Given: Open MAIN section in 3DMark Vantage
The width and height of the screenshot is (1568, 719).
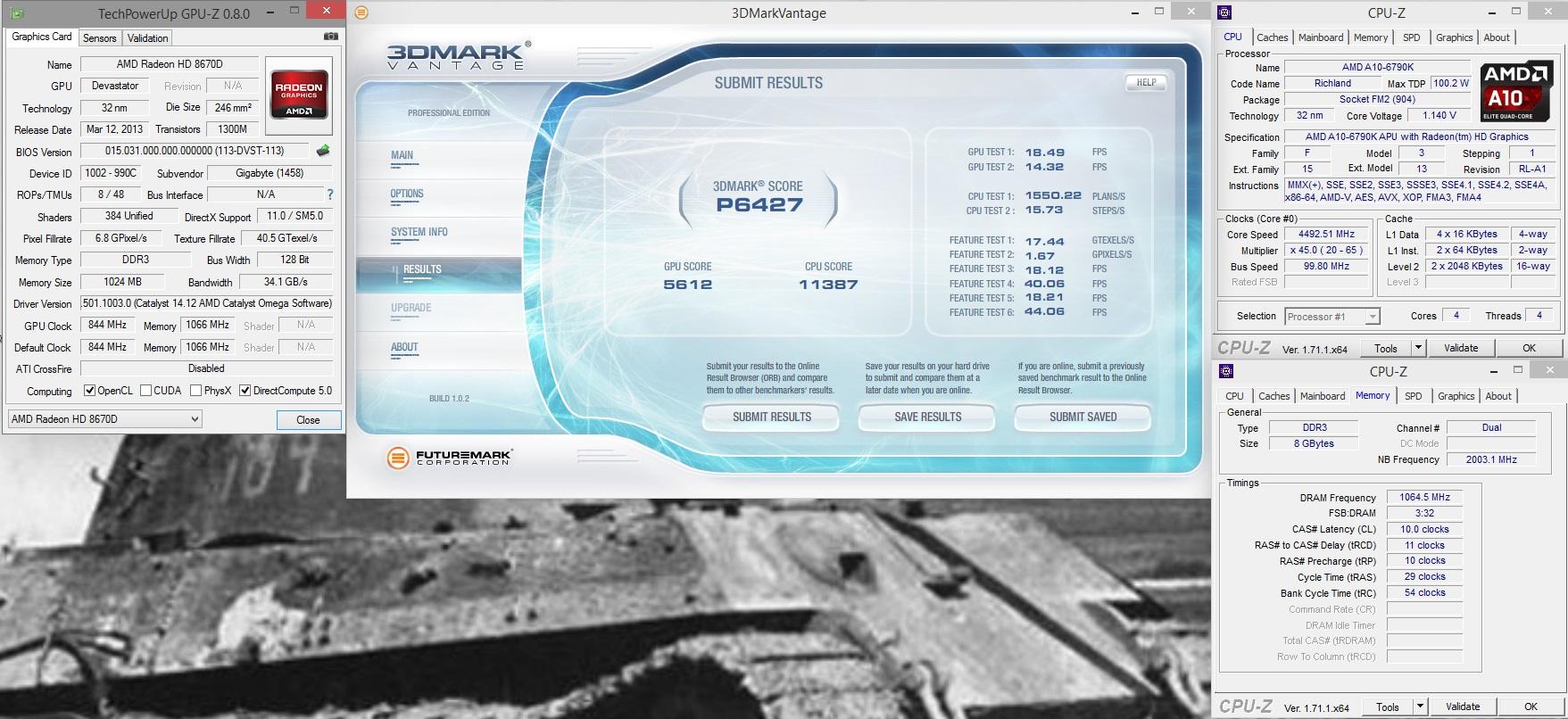Looking at the screenshot, I should tap(402, 155).
